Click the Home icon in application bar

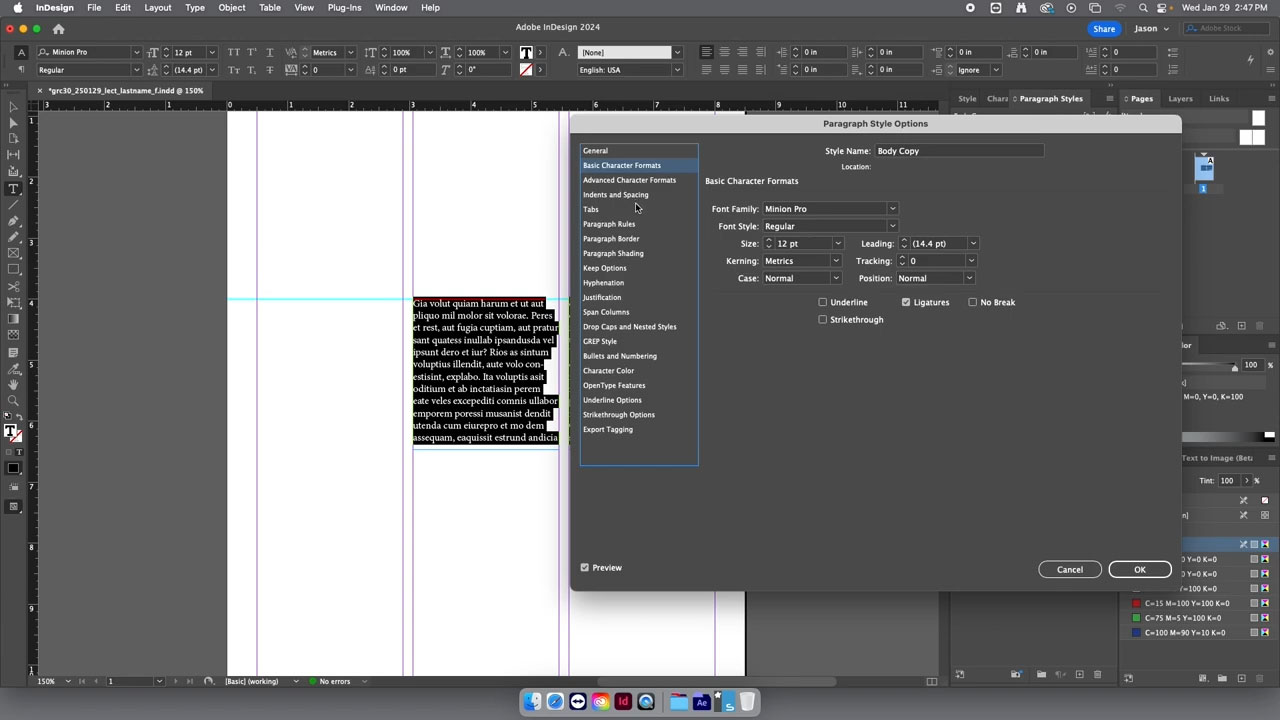58,29
